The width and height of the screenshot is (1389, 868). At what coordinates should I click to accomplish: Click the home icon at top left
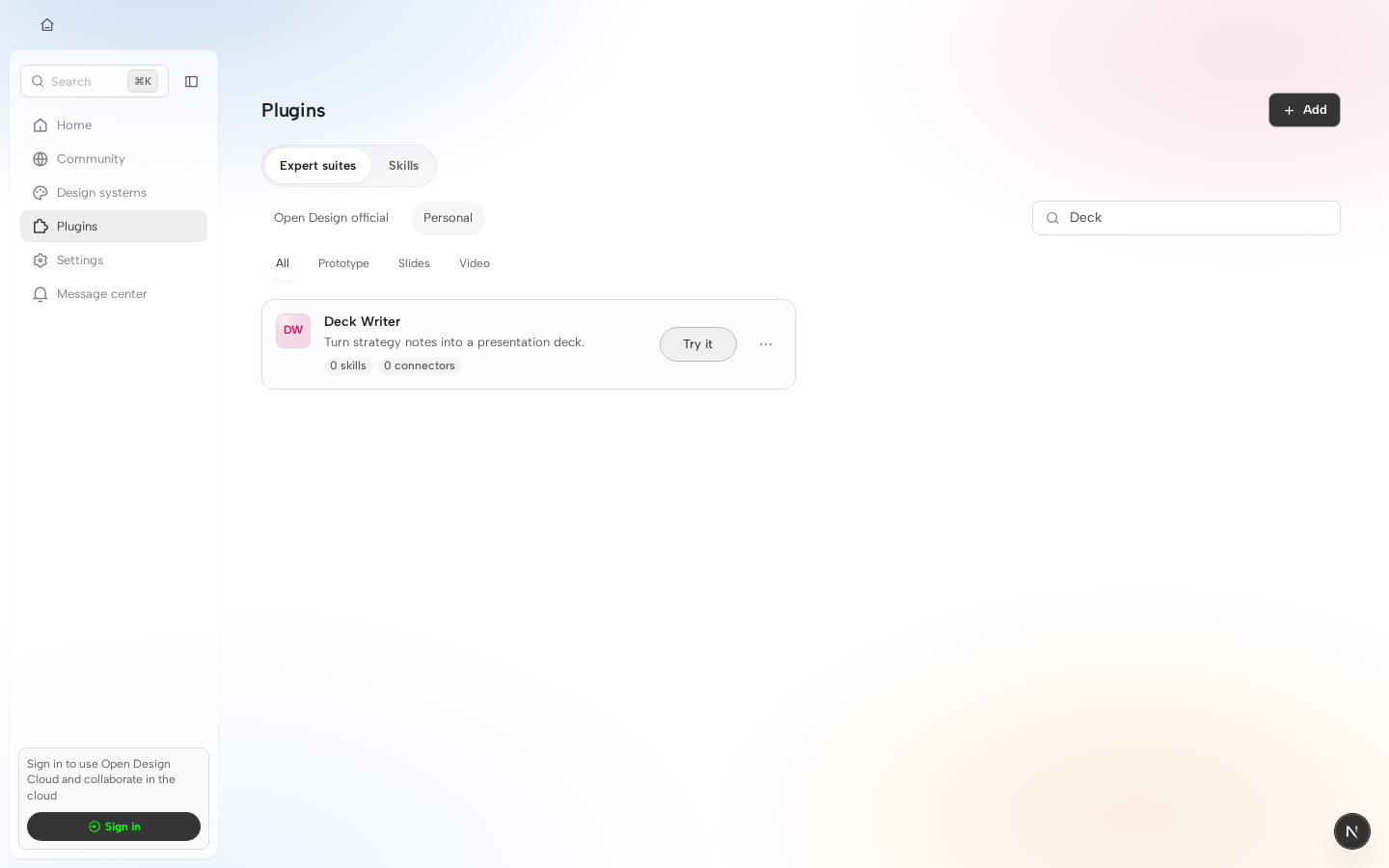tap(47, 25)
